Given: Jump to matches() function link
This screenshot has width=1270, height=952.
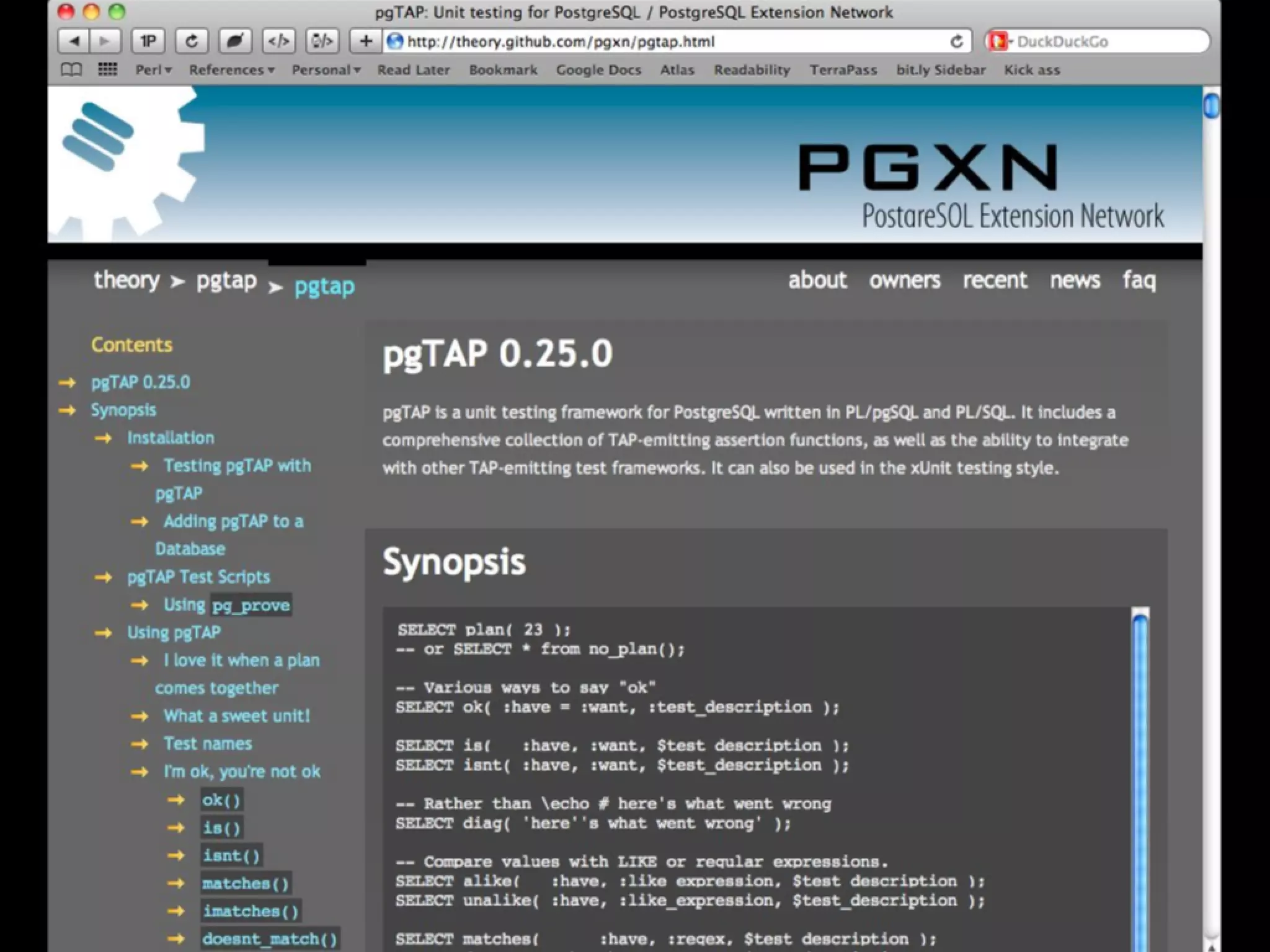Looking at the screenshot, I should point(246,884).
